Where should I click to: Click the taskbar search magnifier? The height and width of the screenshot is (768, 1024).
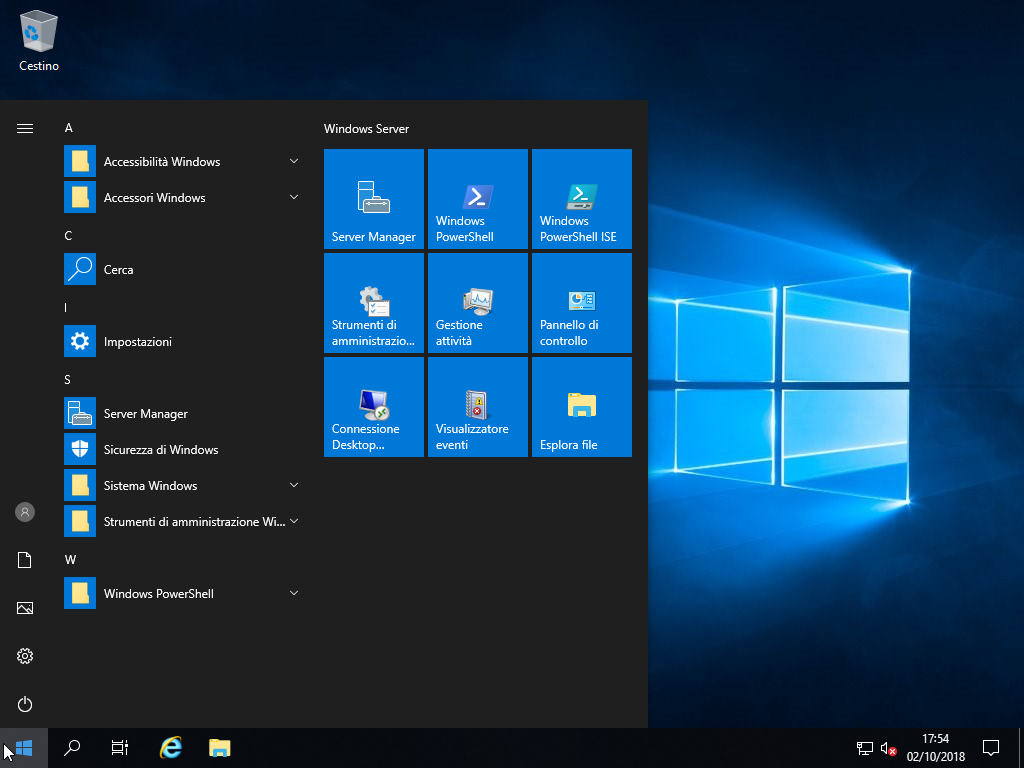(72, 748)
